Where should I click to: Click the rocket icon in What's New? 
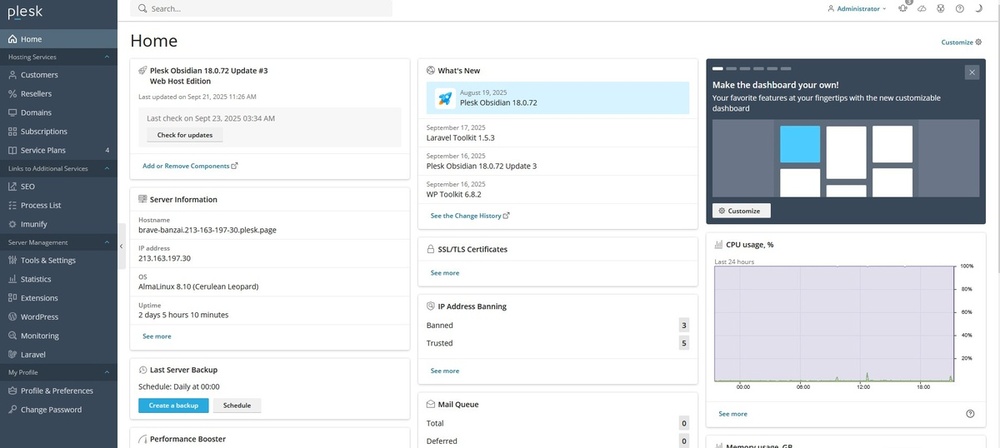pos(445,98)
